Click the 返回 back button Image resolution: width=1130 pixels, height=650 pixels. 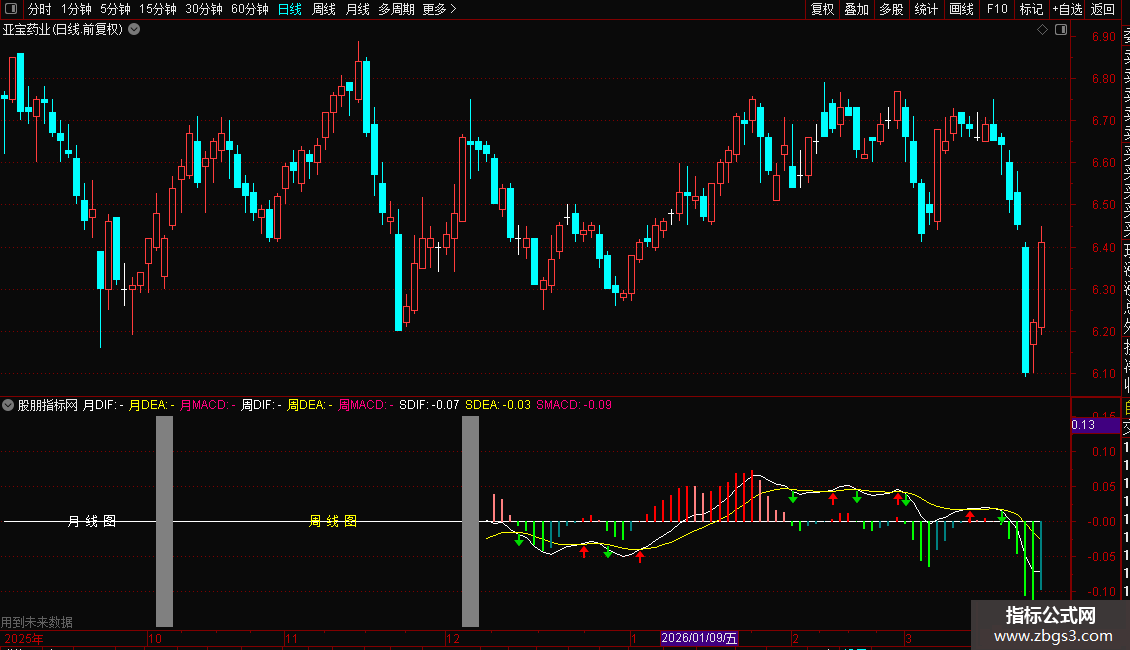point(1103,9)
